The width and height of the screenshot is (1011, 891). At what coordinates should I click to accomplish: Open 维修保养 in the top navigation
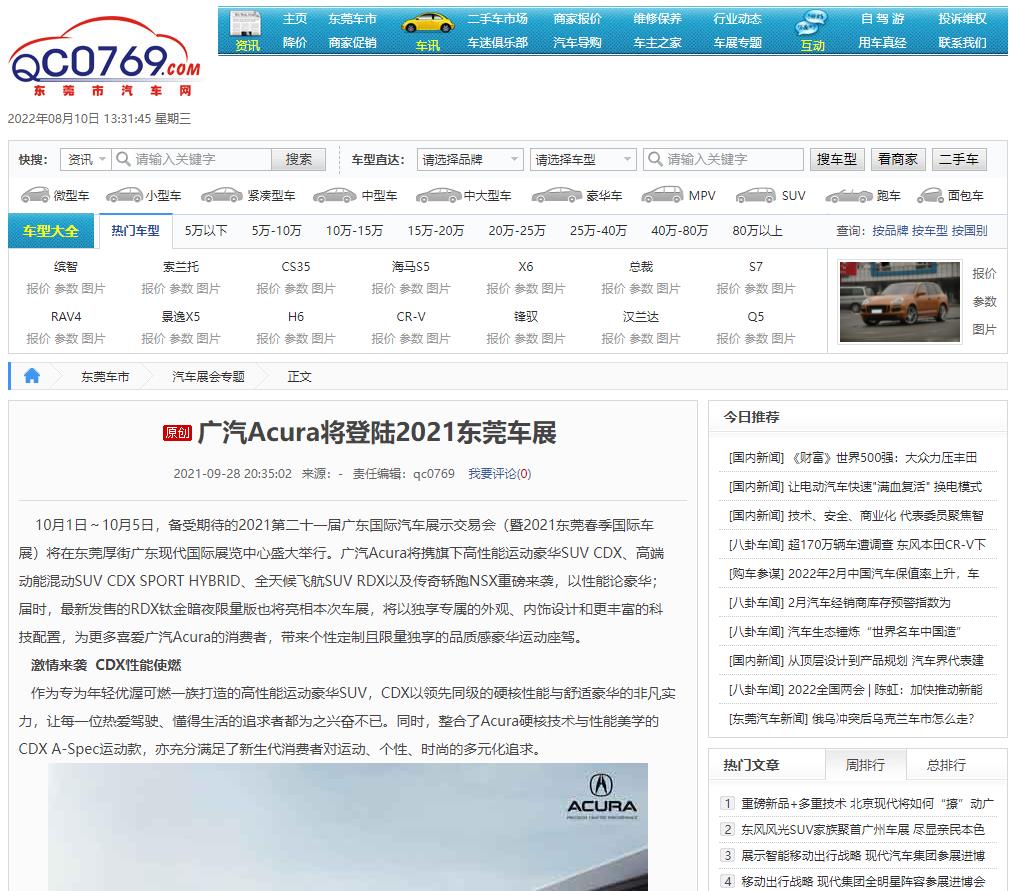[657, 19]
